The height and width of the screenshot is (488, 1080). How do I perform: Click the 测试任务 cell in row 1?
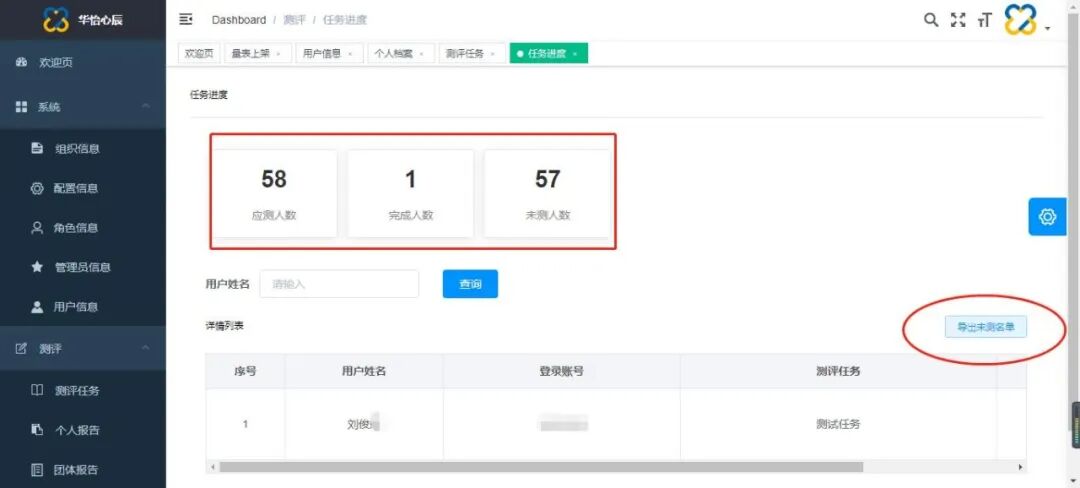(838, 424)
